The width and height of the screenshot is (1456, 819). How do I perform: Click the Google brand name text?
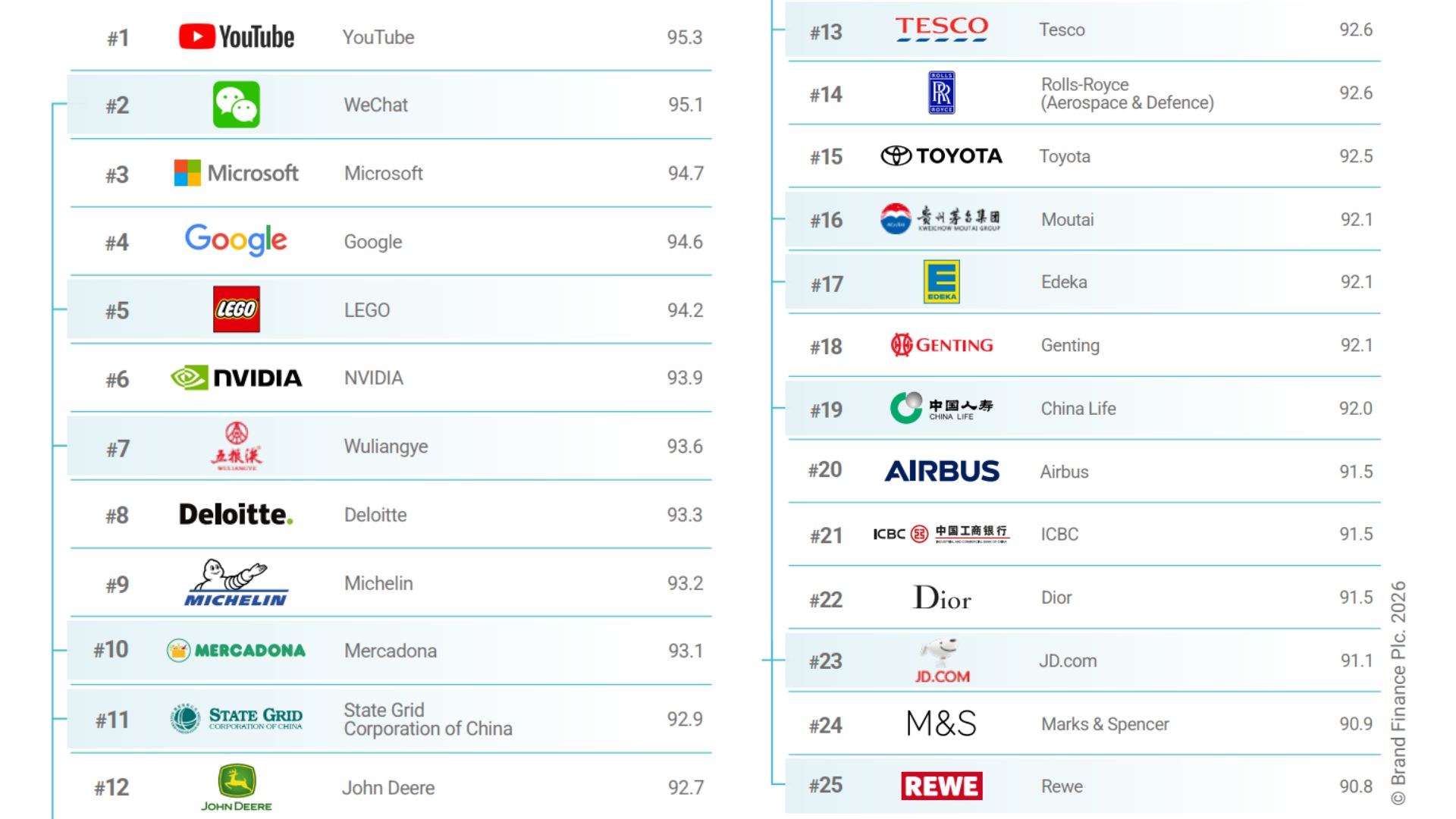click(373, 242)
